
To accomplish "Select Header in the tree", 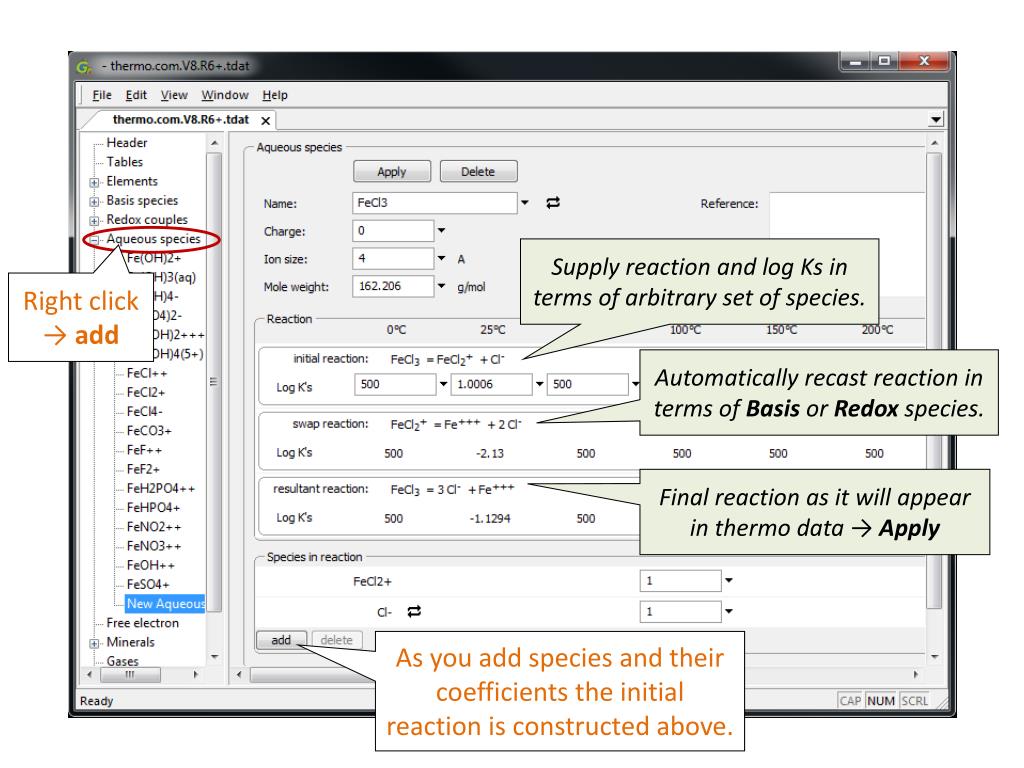I will coord(127,143).
